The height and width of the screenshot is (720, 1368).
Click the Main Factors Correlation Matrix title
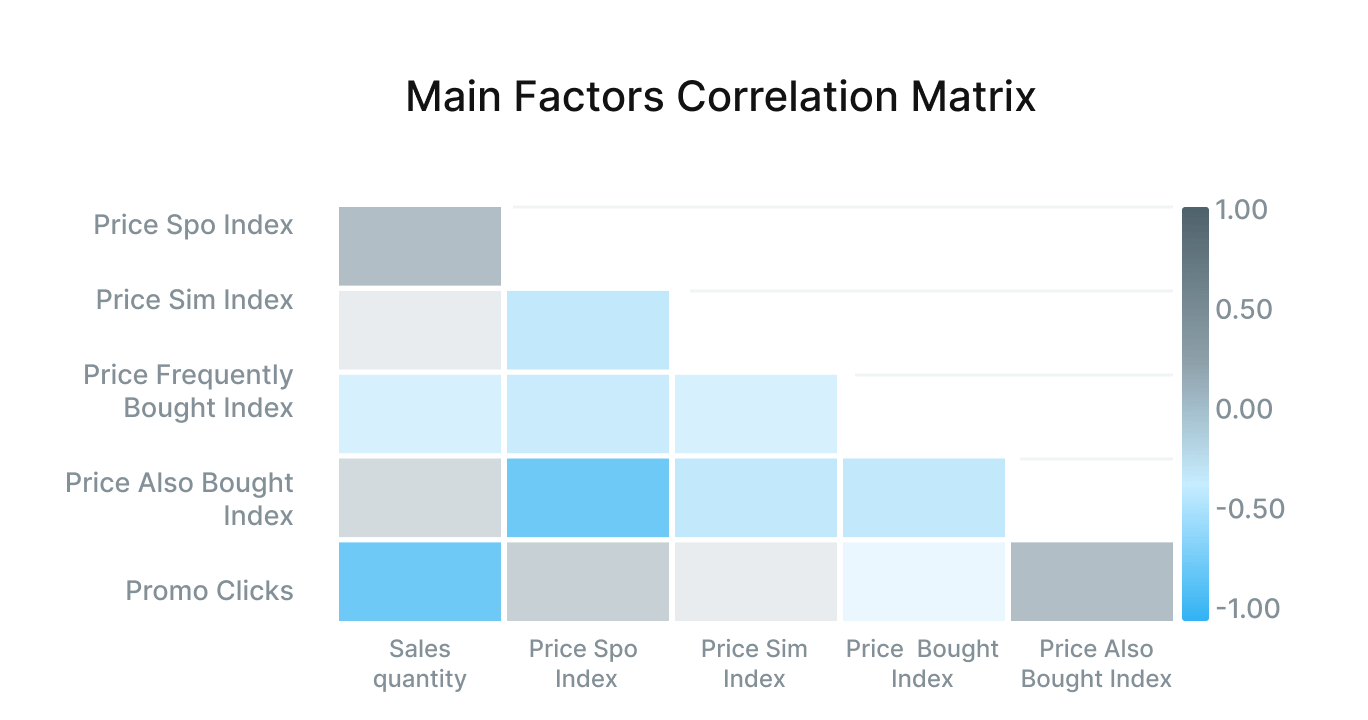click(720, 97)
